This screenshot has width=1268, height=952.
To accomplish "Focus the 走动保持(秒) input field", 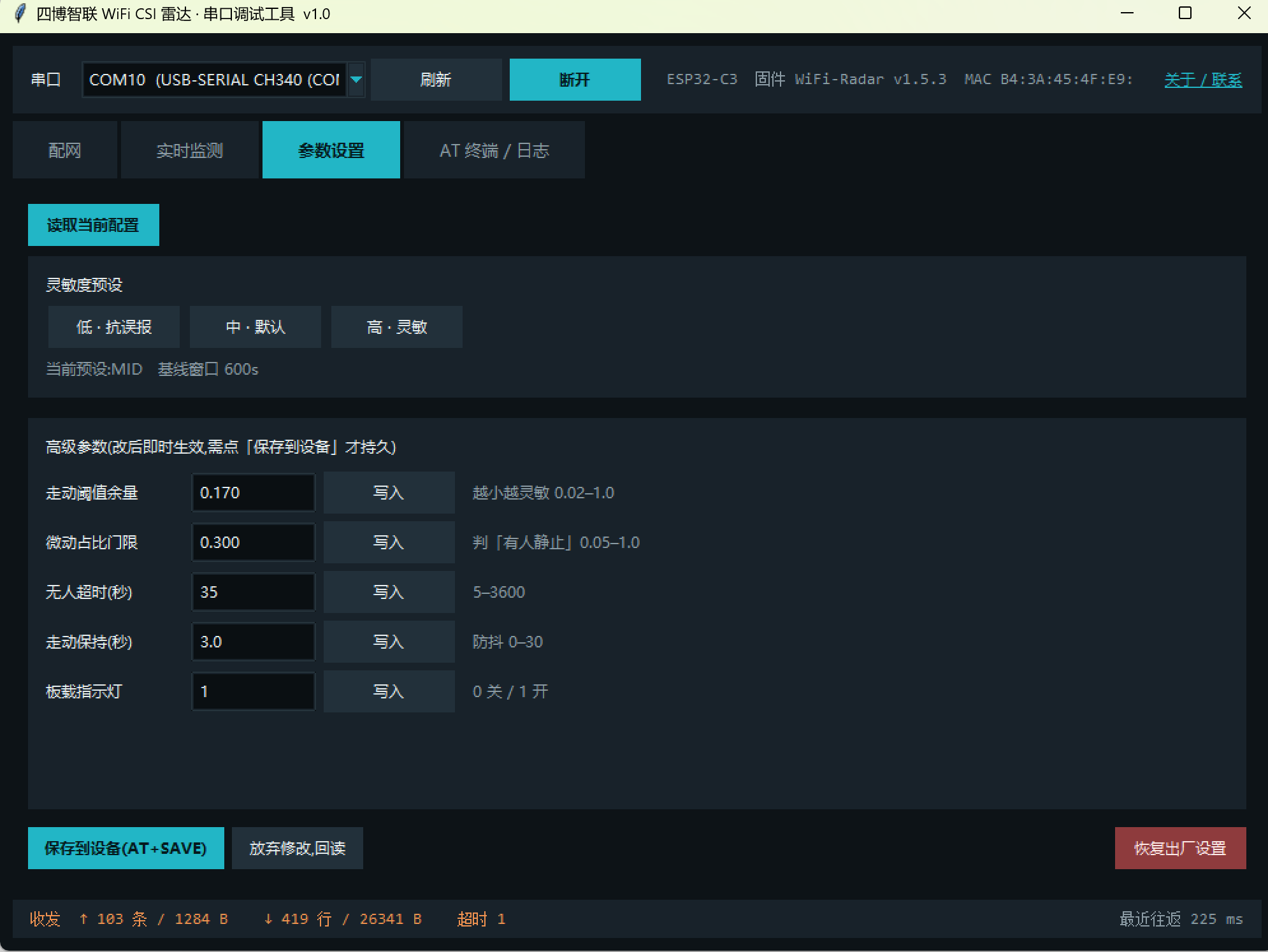I will 253,642.
